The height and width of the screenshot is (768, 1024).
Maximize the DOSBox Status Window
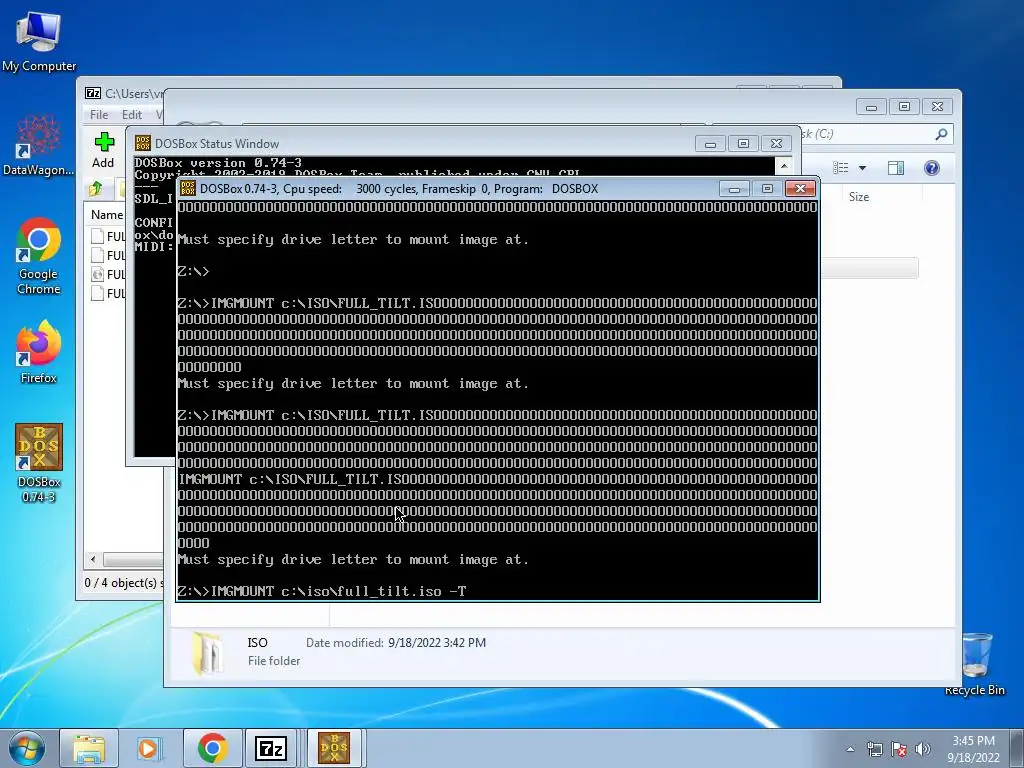point(743,144)
